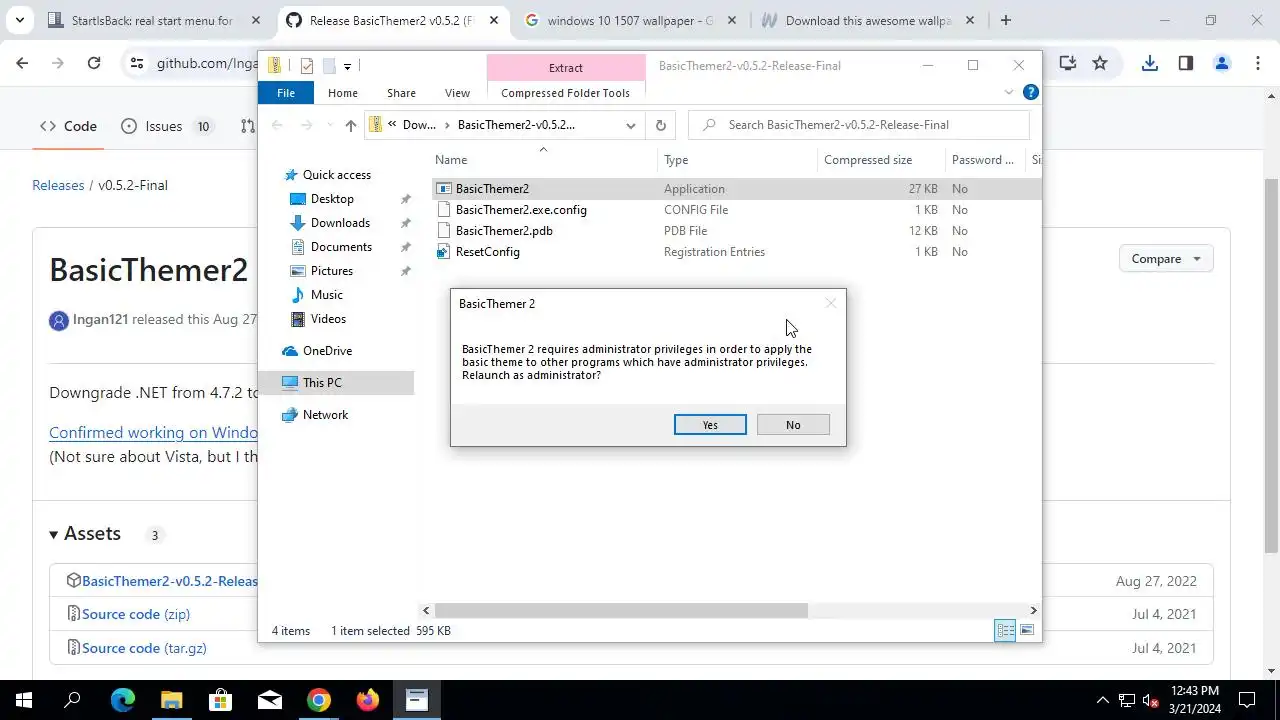Open the GitHub Issues tab
Screen dimensions: 1280x720
click(166, 126)
